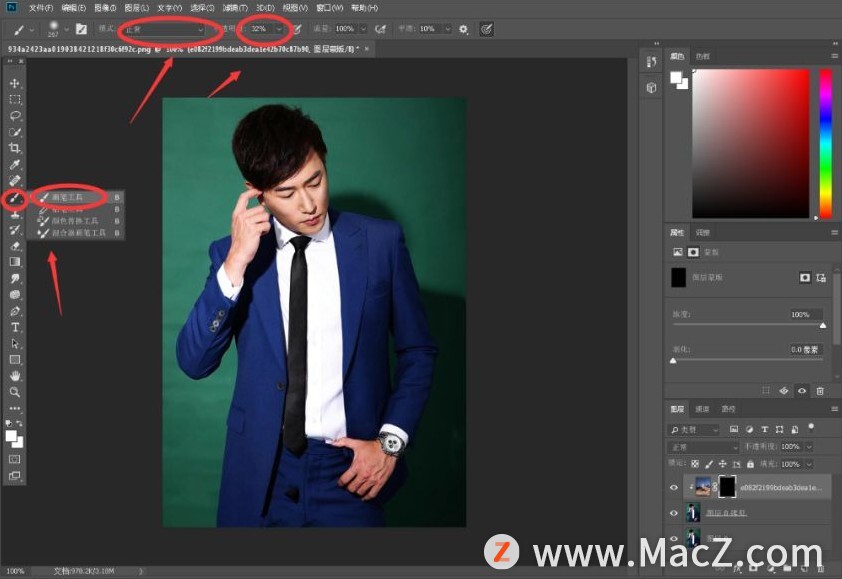842x579 pixels.
Task: Select the Crop tool
Action: (x=14, y=148)
